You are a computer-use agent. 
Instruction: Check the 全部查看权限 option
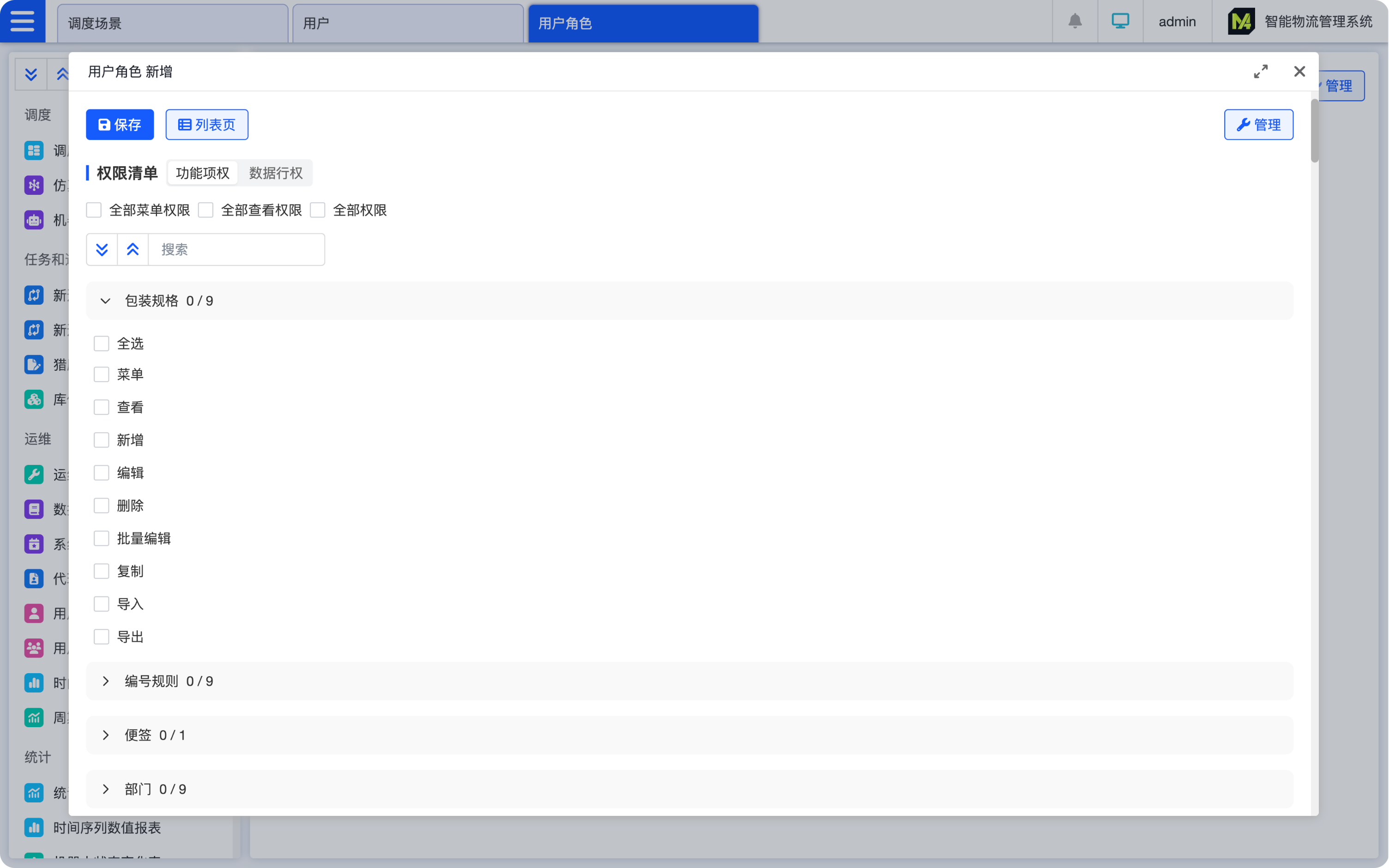(x=205, y=210)
